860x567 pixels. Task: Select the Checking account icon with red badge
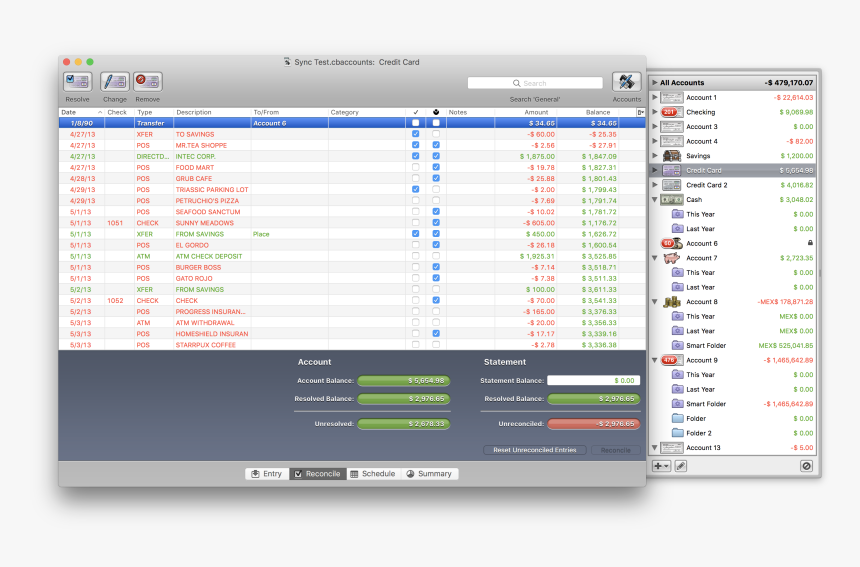pos(671,112)
